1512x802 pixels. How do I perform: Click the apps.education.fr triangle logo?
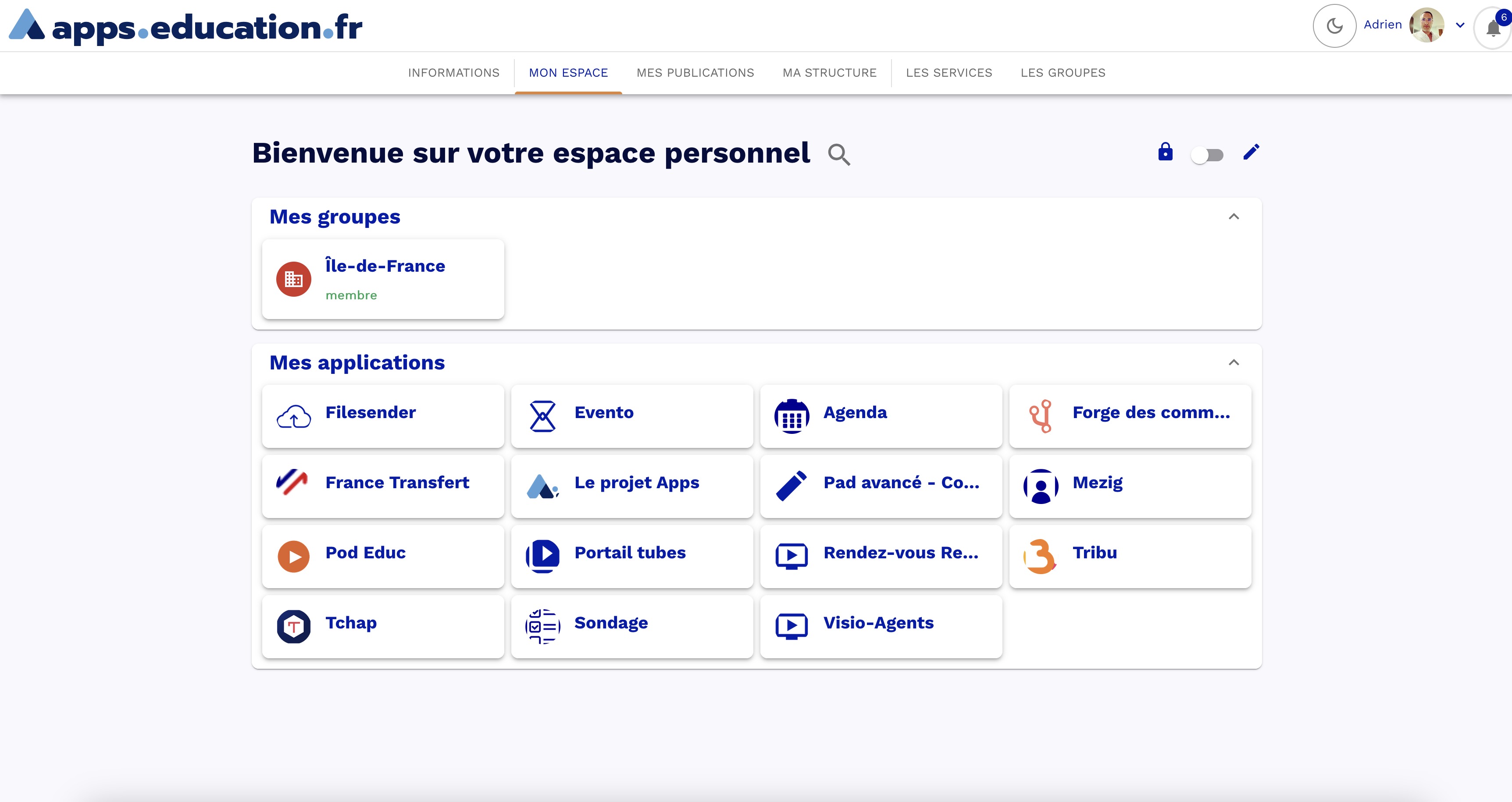pos(26,25)
